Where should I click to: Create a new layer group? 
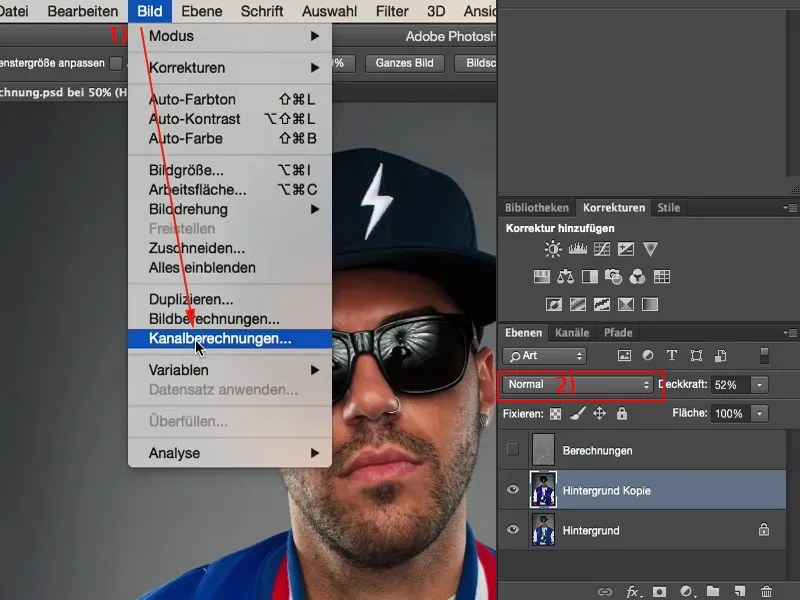713,591
